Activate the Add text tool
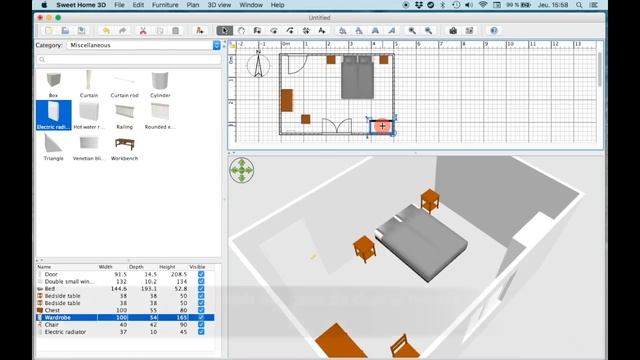Image resolution: width=640 pixels, height=360 pixels. point(322,31)
